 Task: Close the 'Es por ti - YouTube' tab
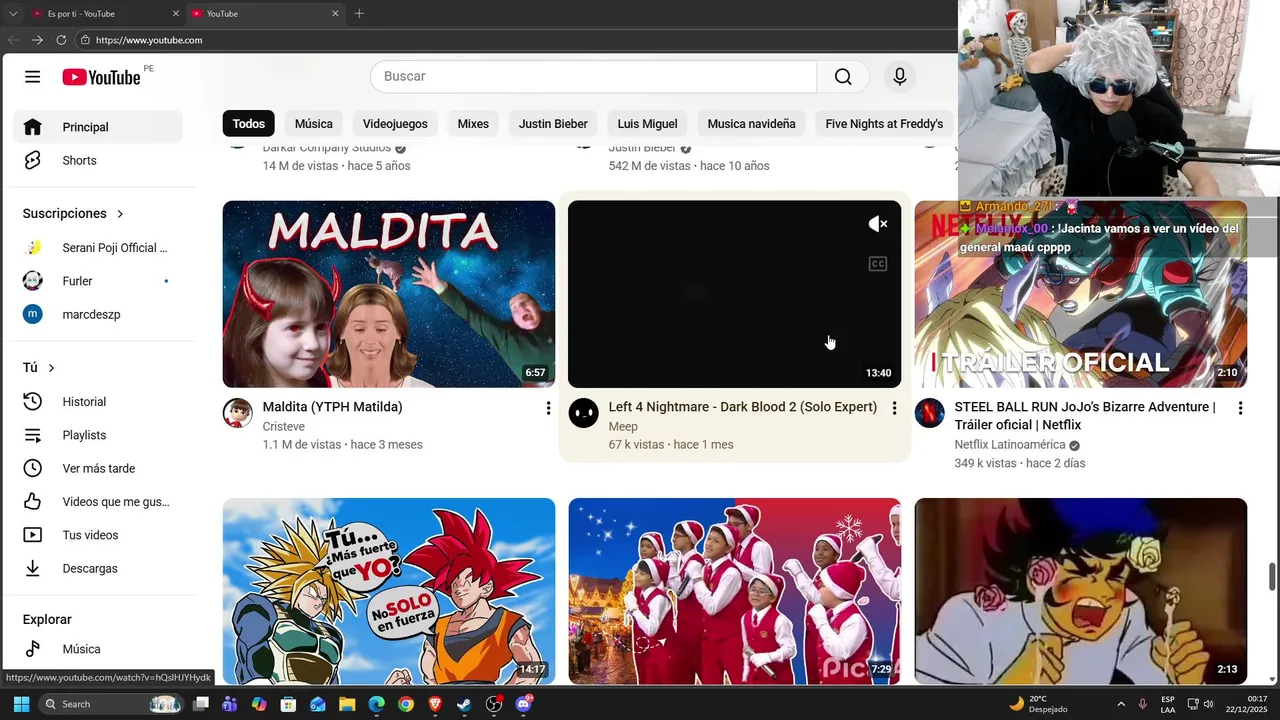[176, 13]
